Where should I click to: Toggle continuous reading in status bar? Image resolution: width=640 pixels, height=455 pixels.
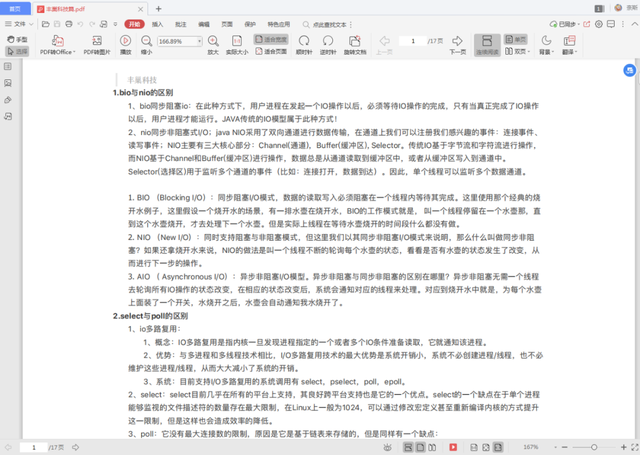point(408,447)
